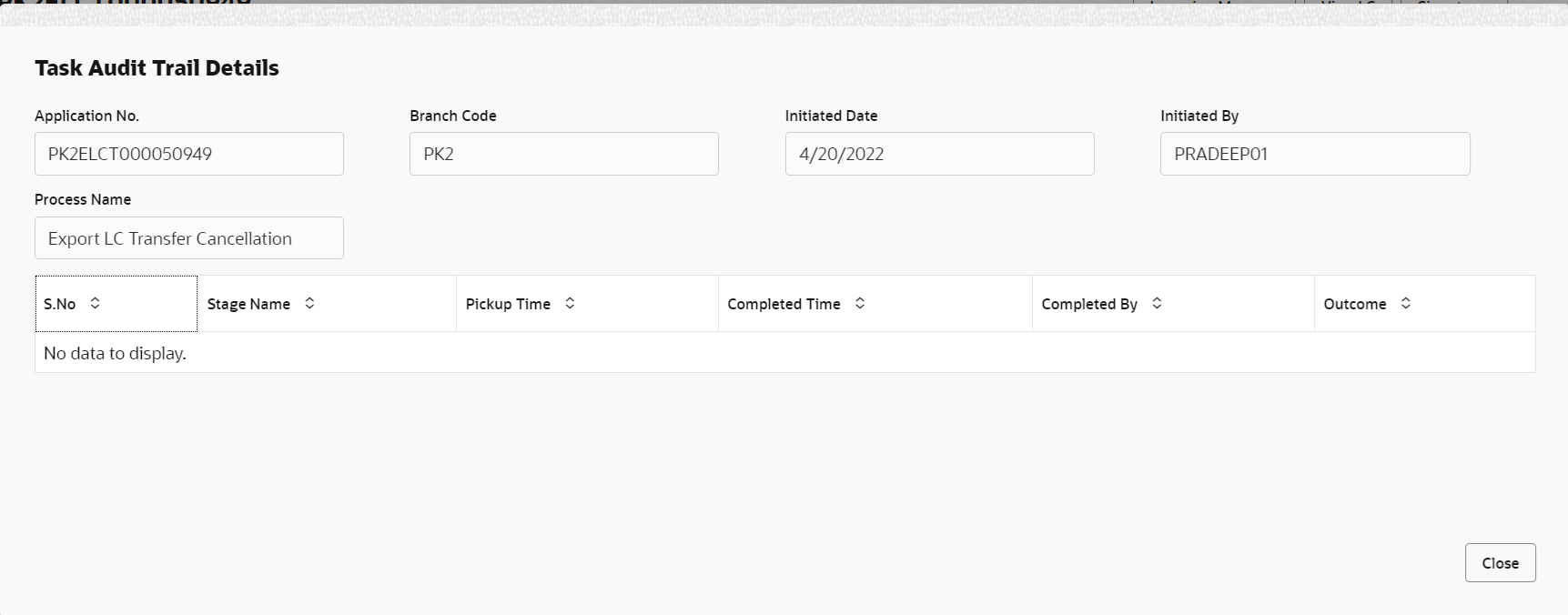
Task: Click the Task Audit Trail Details heading
Action: [157, 68]
